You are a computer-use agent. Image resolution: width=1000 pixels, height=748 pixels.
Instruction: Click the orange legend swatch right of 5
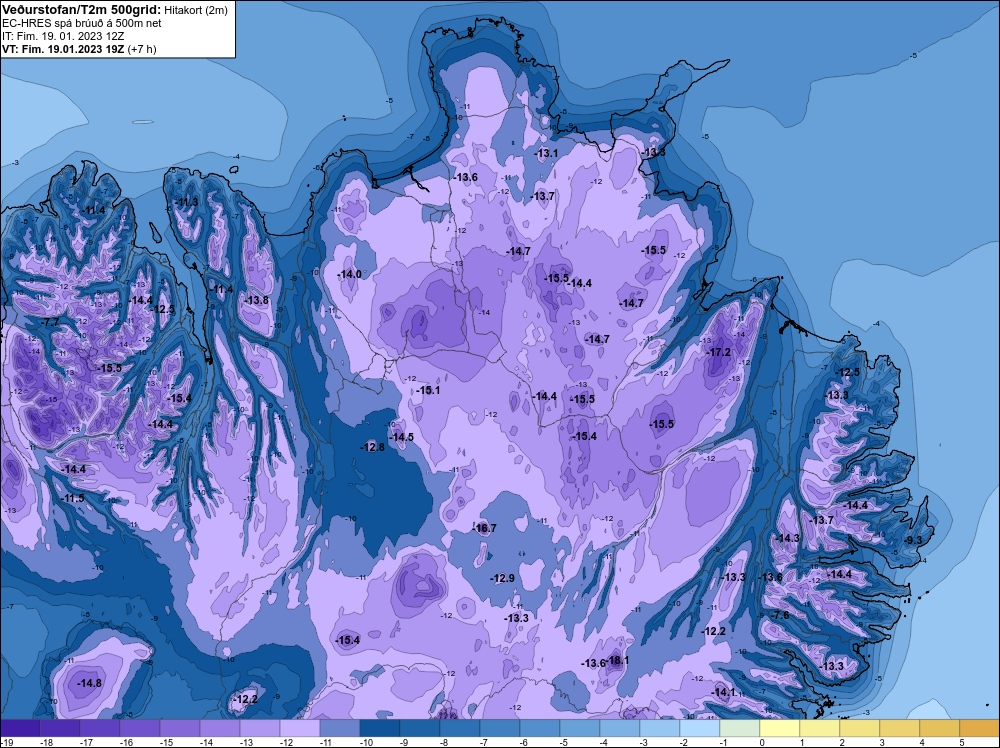(980, 728)
